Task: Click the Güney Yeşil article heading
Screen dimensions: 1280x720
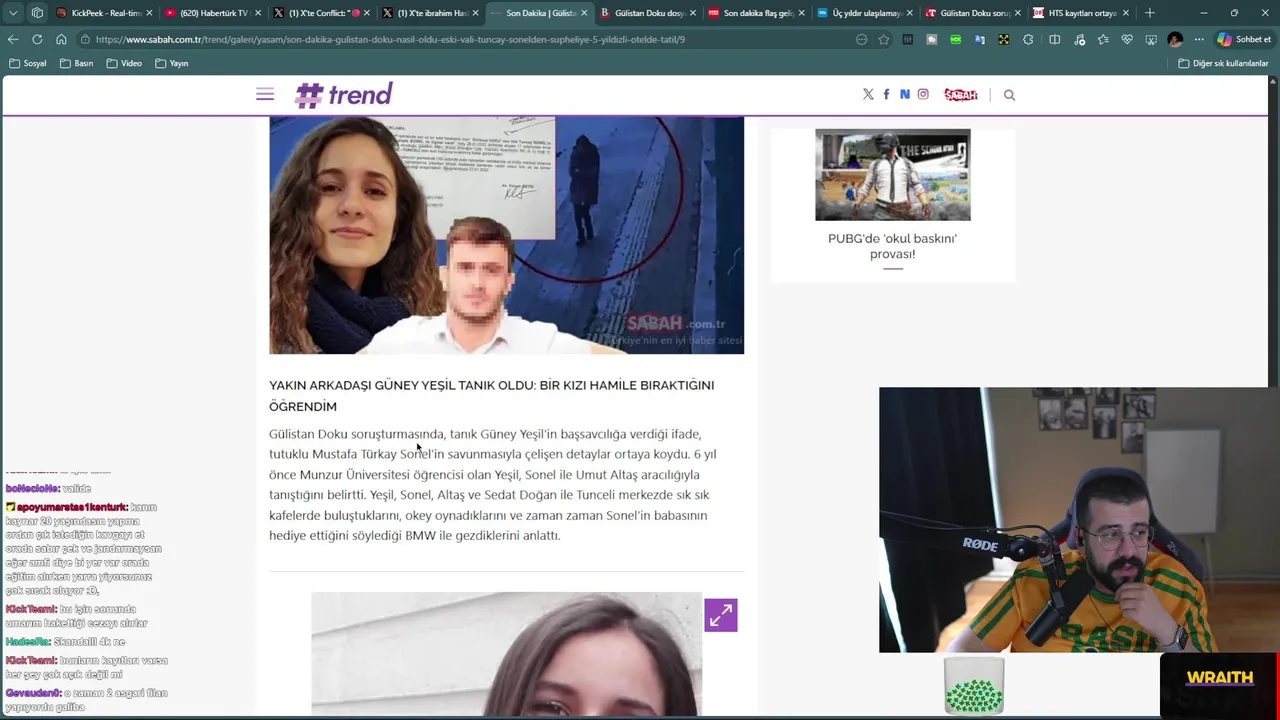Action: tap(491, 395)
